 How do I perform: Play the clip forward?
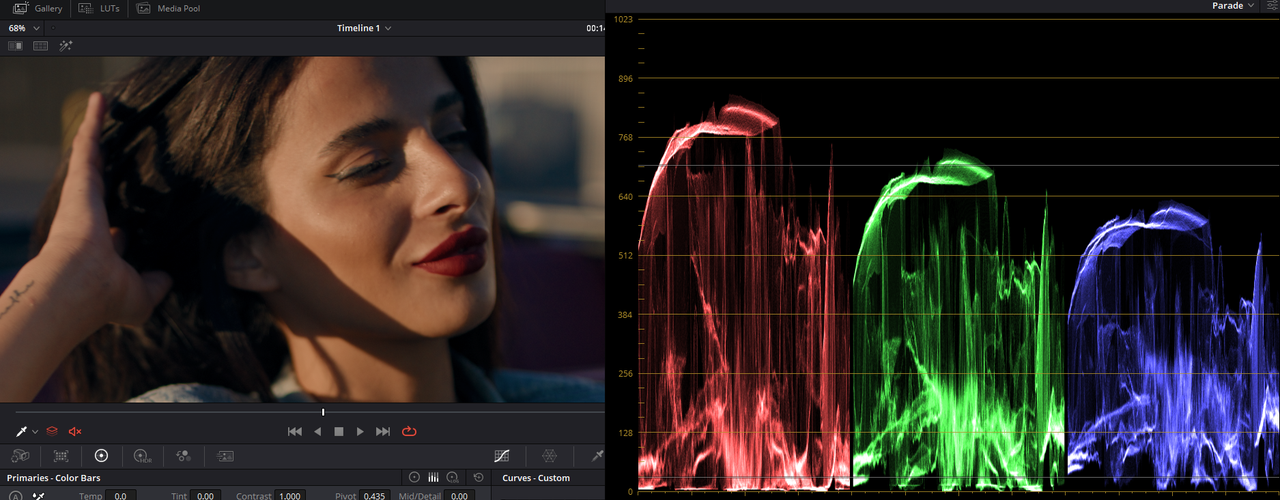360,431
